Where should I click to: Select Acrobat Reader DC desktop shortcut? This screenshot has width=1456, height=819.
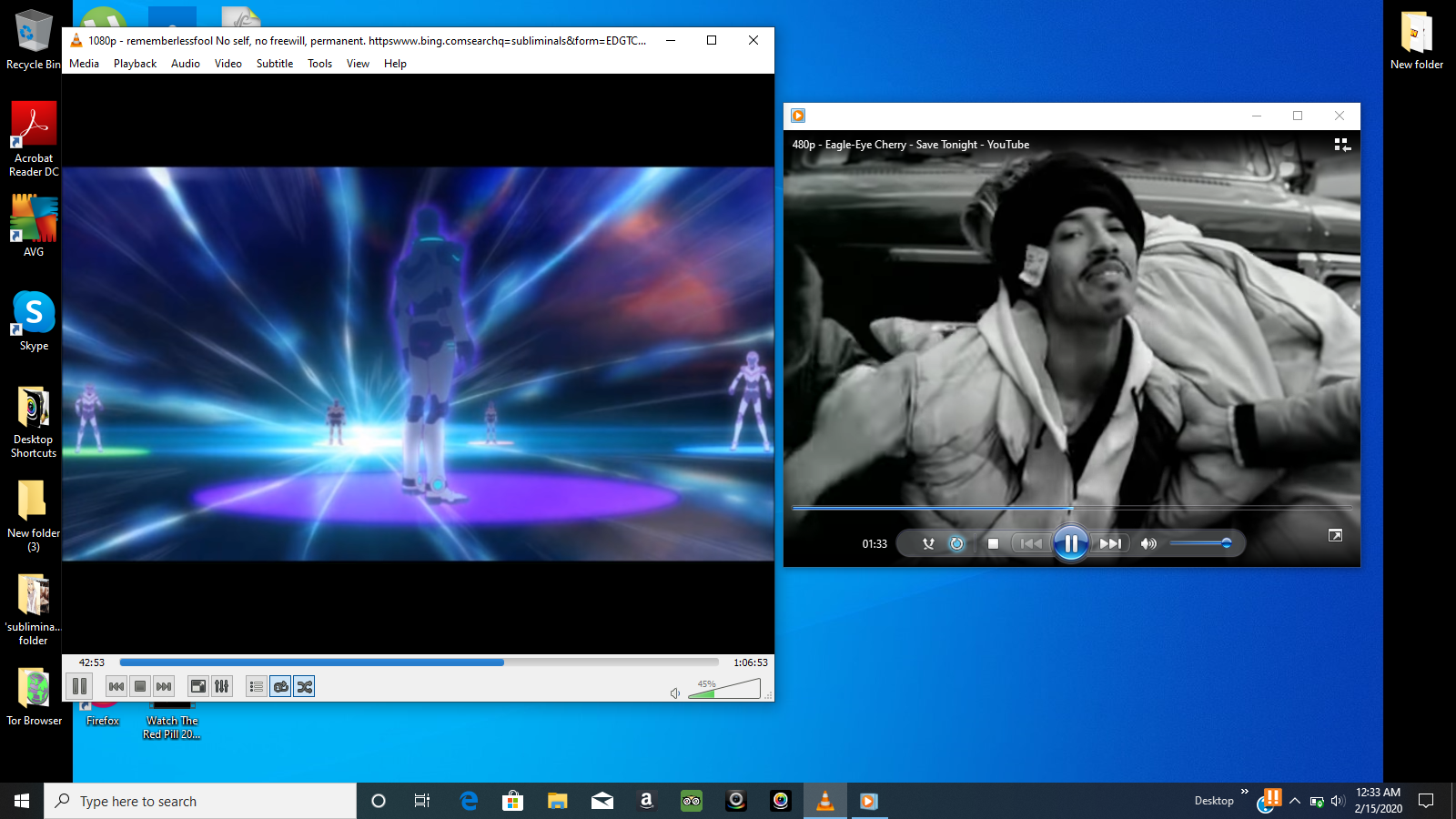tap(34, 138)
